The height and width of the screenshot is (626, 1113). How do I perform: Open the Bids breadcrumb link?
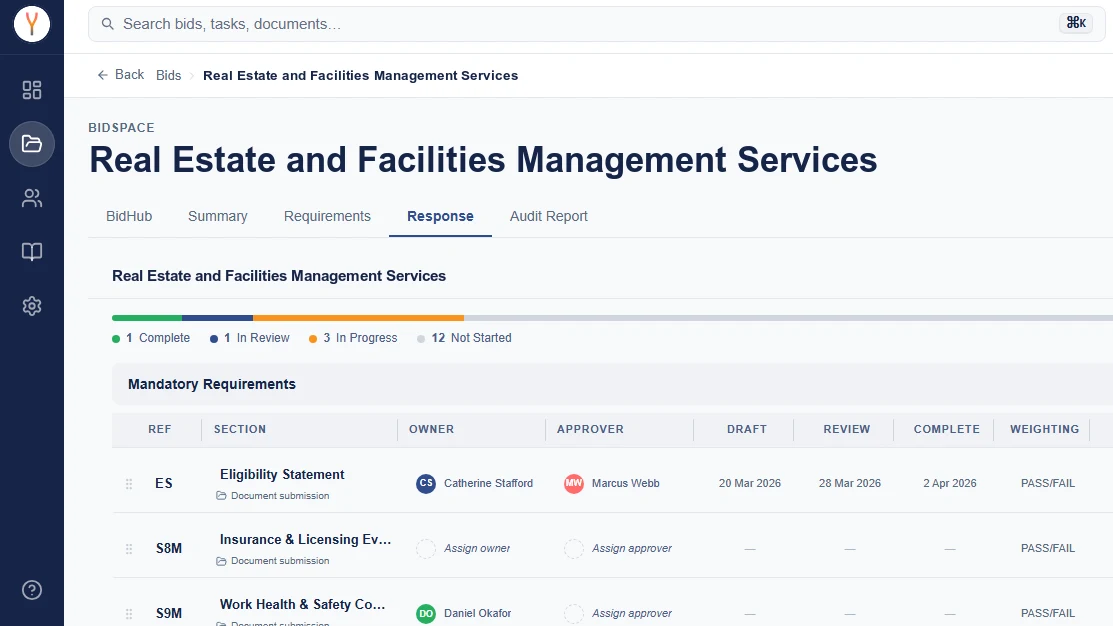(x=168, y=75)
